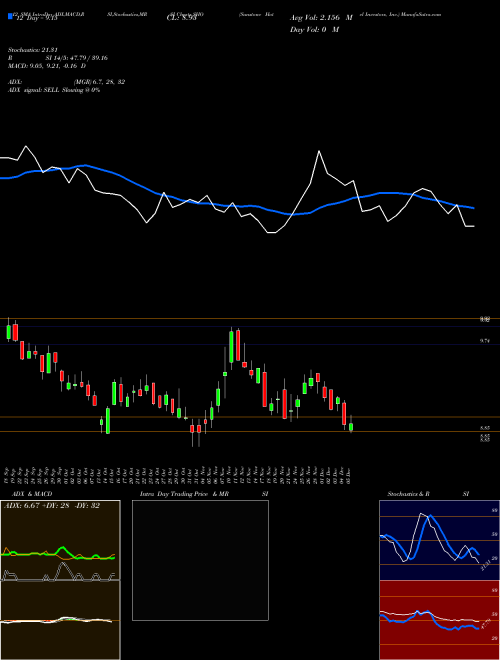Click the RSI 14/3 '47.79 / 39.16' value
500x660 pixels.
[88, 58]
